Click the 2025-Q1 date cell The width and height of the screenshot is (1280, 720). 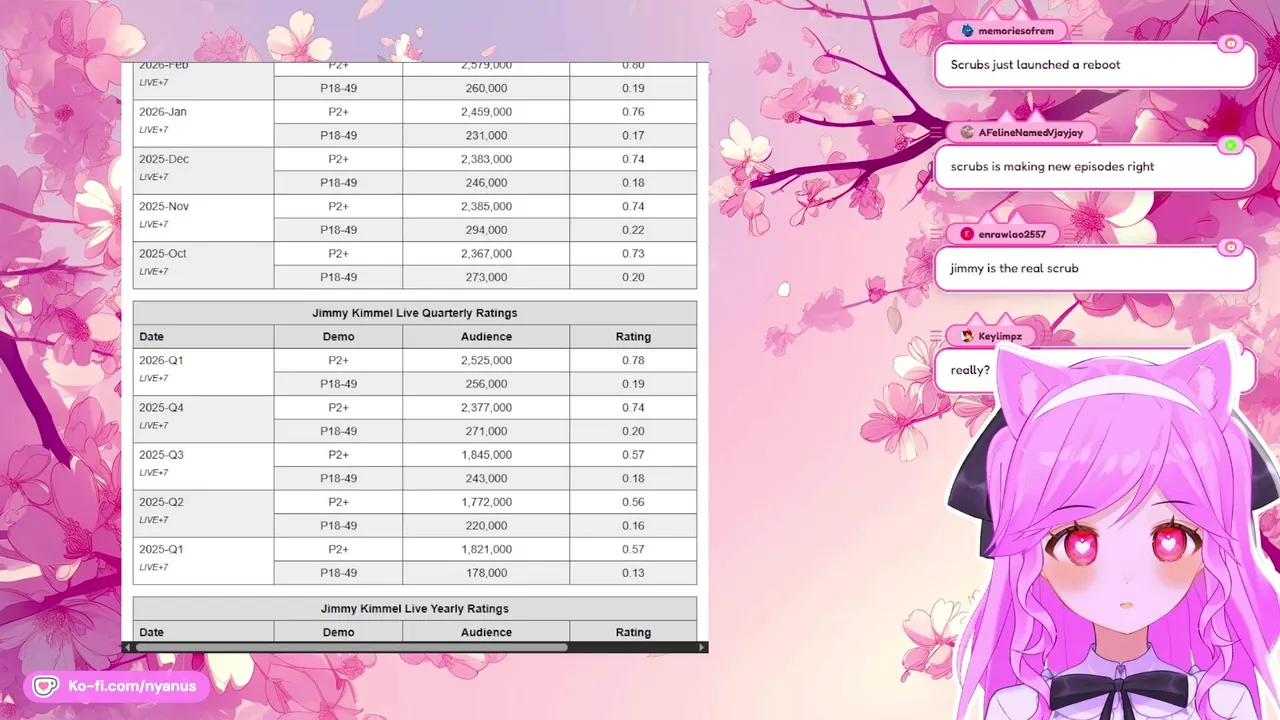coord(203,561)
